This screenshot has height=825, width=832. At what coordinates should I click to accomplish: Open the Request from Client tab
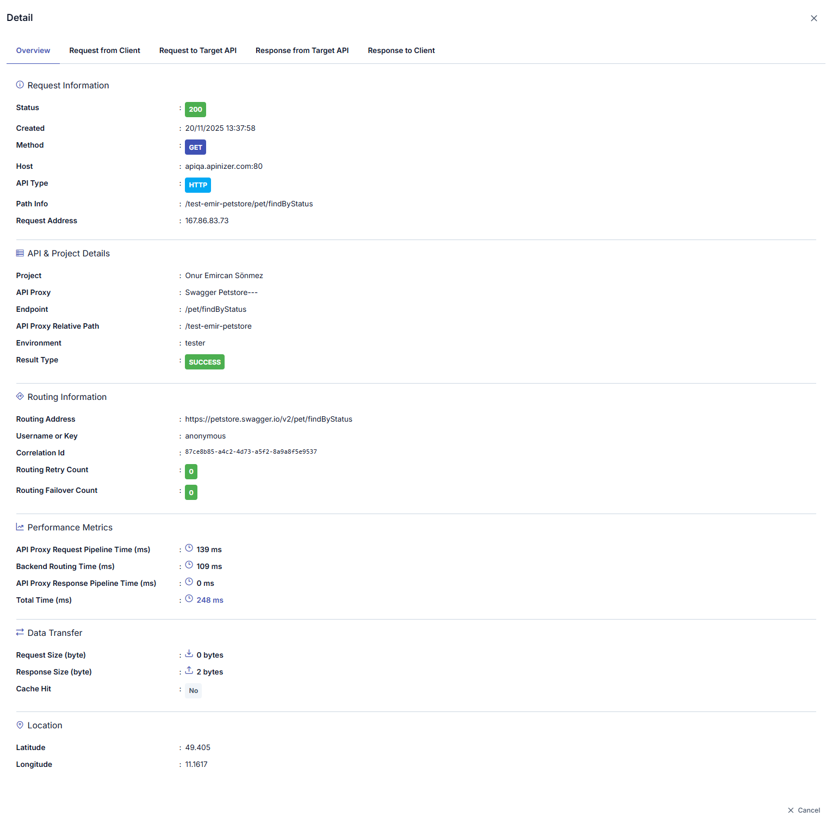pos(104,50)
